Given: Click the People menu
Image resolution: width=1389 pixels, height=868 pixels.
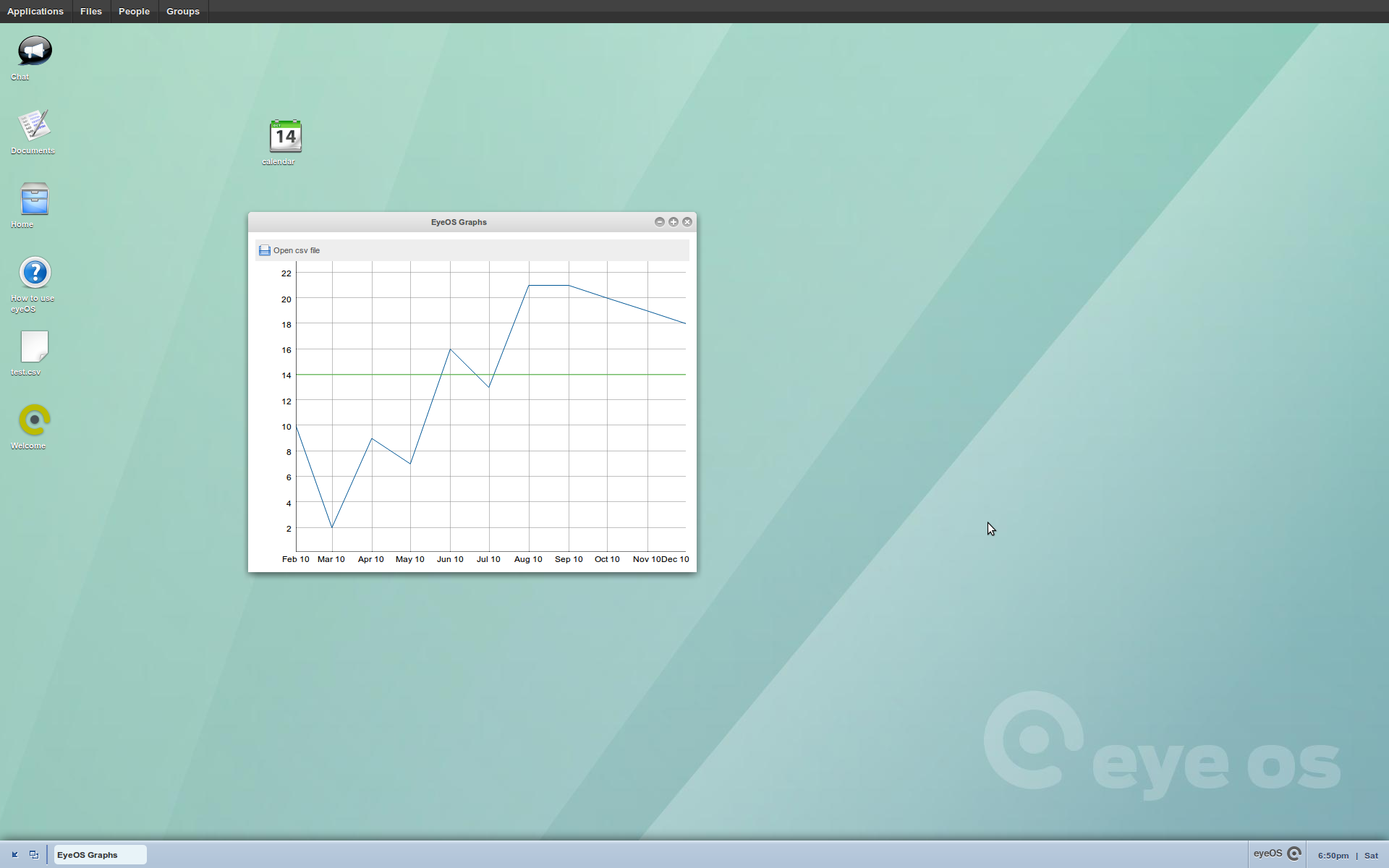Looking at the screenshot, I should click(134, 11).
